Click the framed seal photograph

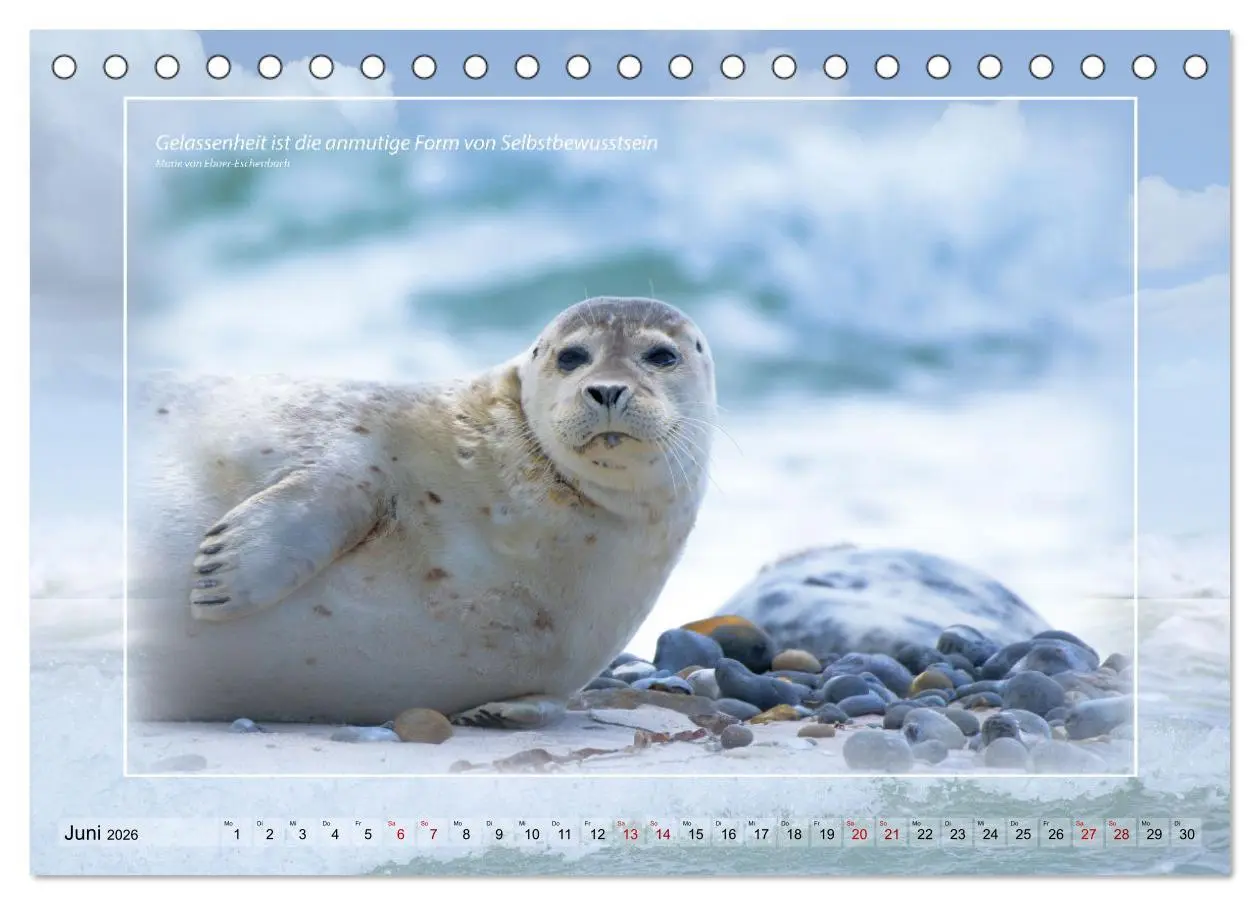coord(630,436)
